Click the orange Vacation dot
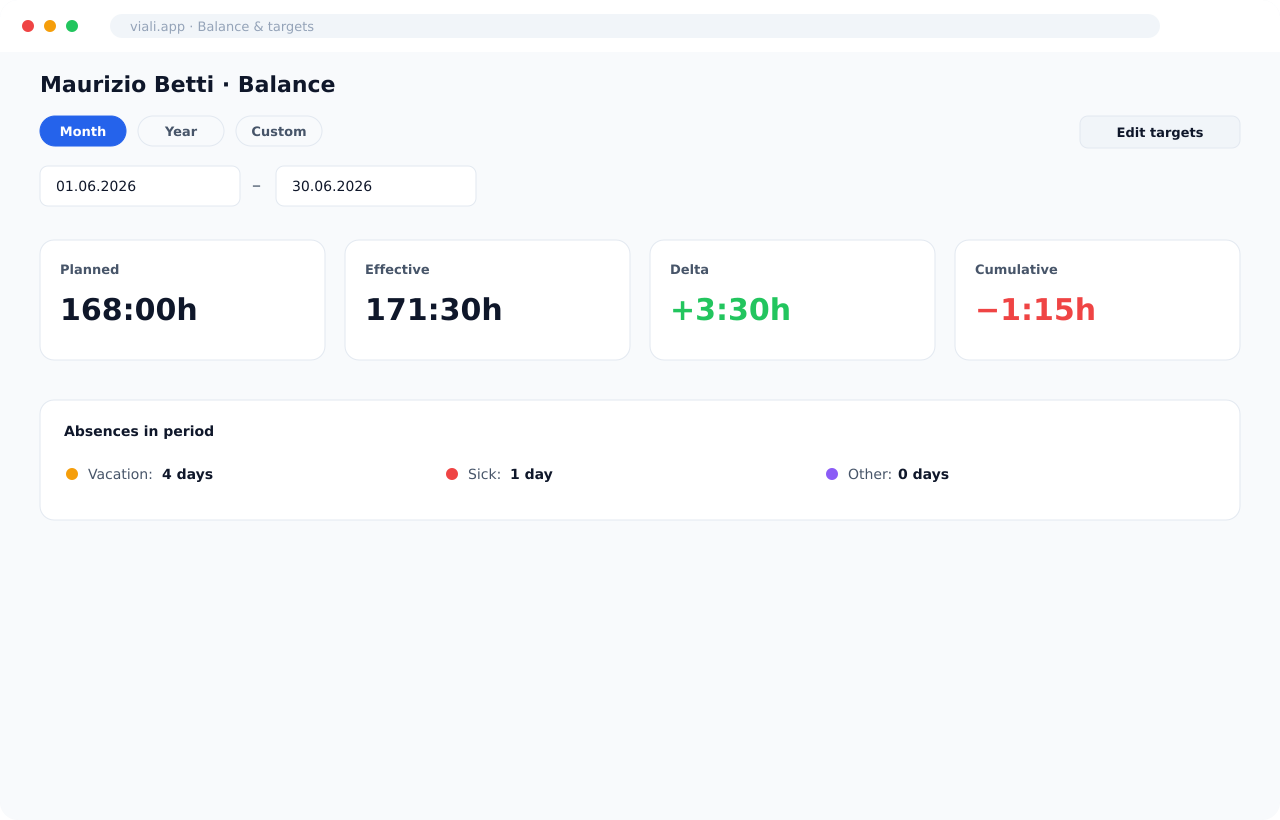Image resolution: width=1280 pixels, height=820 pixels. [72, 474]
